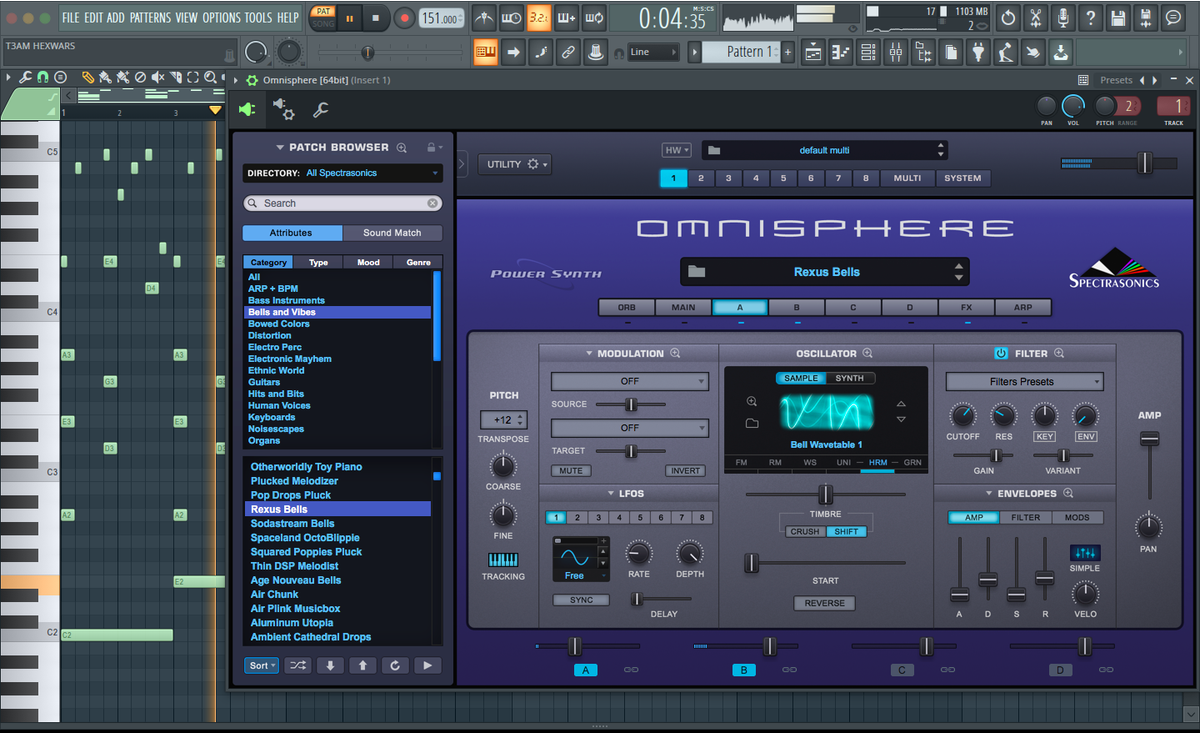This screenshot has height=733, width=1200.
Task: Shuffle patches in the Omnisphere patch browser
Action: pyautogui.click(x=297, y=665)
